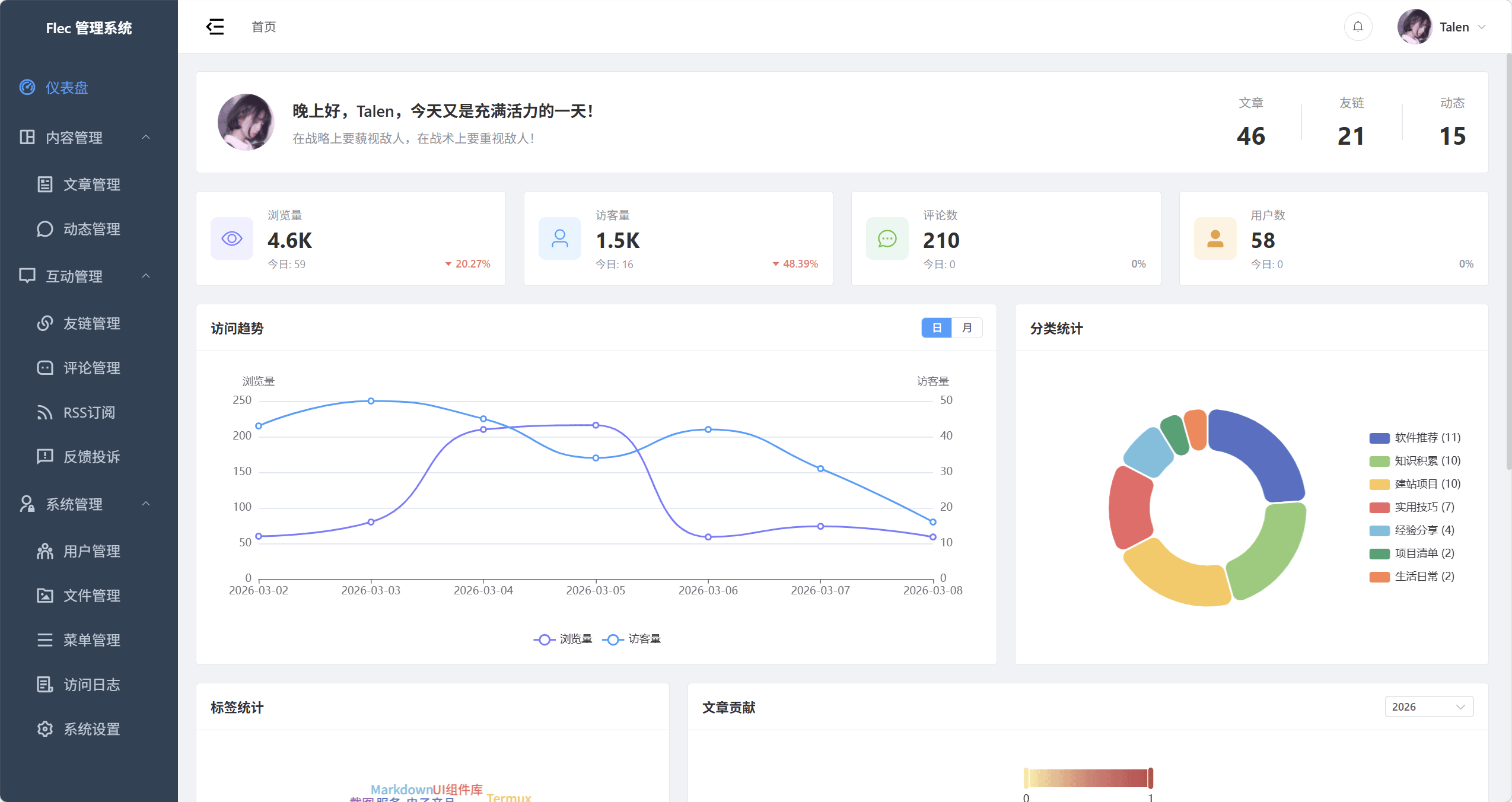Toggle 经验分享 (4) in pie legend
This screenshot has height=802, width=1512.
click(1412, 530)
